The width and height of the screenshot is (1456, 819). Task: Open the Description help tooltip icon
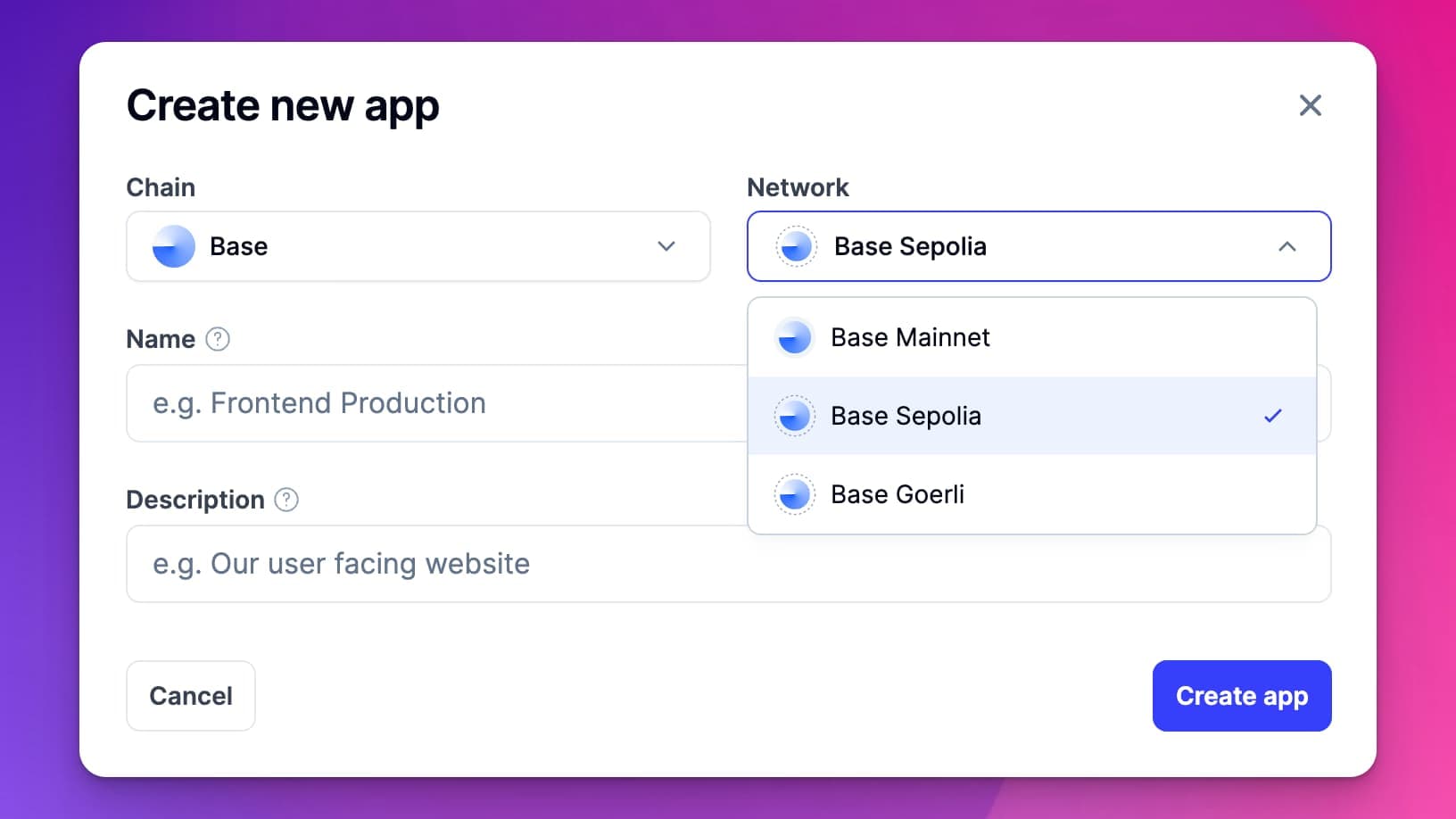tap(285, 500)
